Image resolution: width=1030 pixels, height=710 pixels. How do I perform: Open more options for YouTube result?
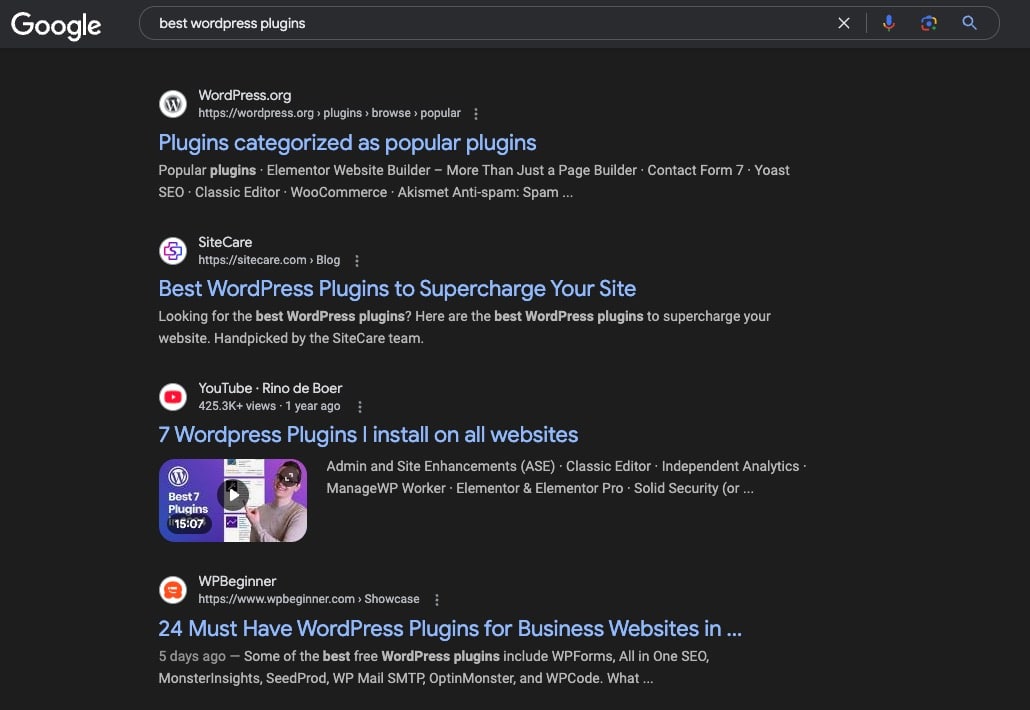tap(360, 407)
